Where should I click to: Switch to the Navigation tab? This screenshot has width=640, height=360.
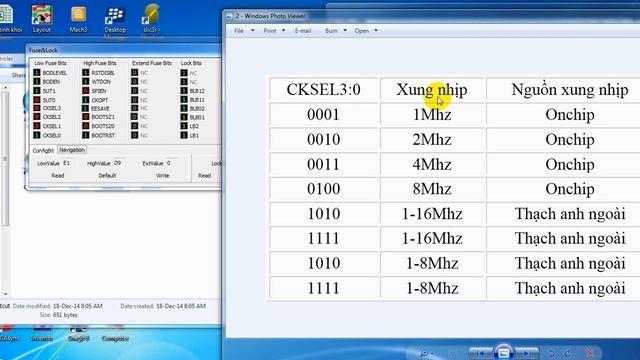pyautogui.click(x=72, y=150)
